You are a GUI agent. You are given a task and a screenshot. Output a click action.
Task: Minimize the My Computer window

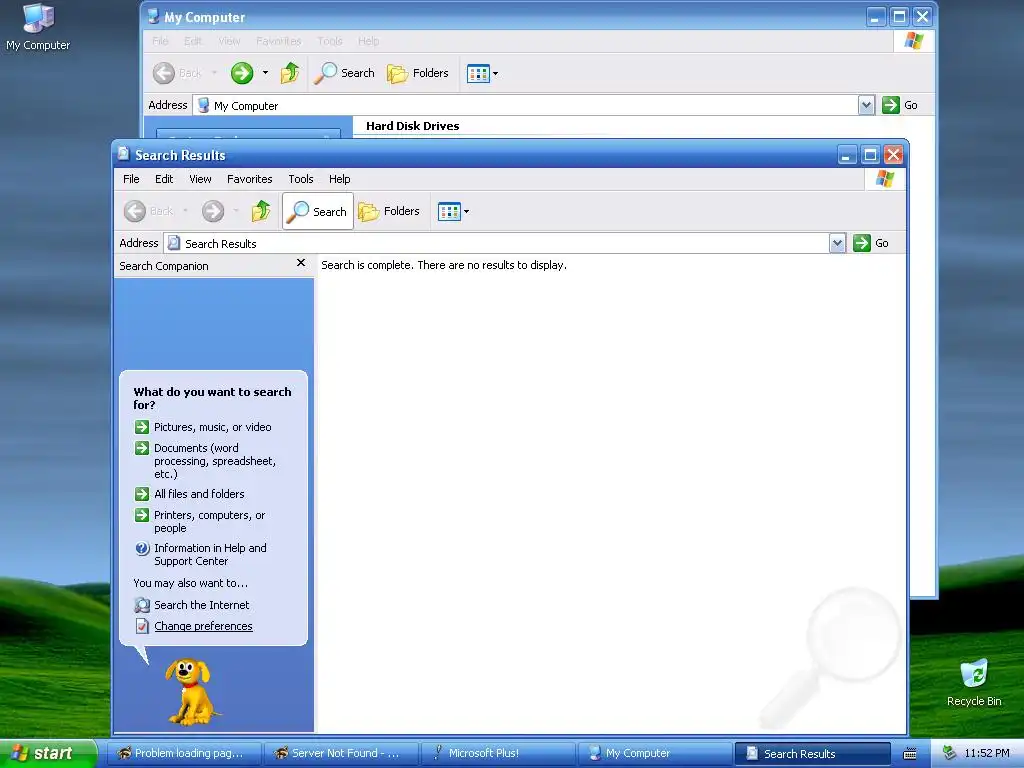876,16
